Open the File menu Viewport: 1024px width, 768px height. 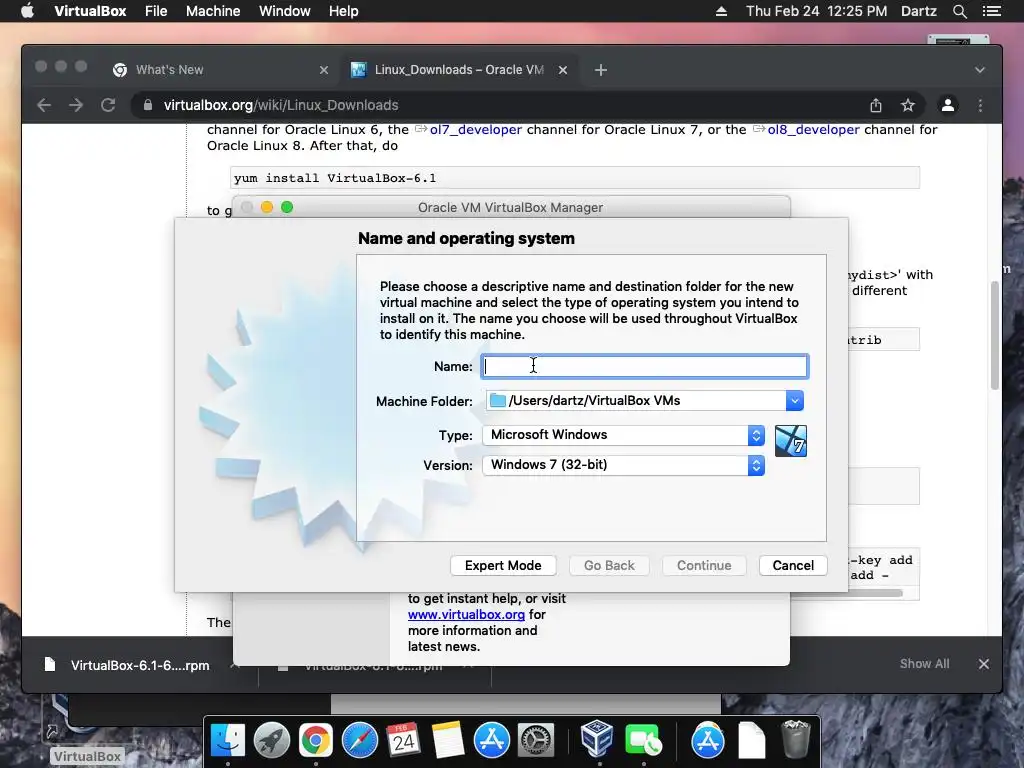coord(156,11)
